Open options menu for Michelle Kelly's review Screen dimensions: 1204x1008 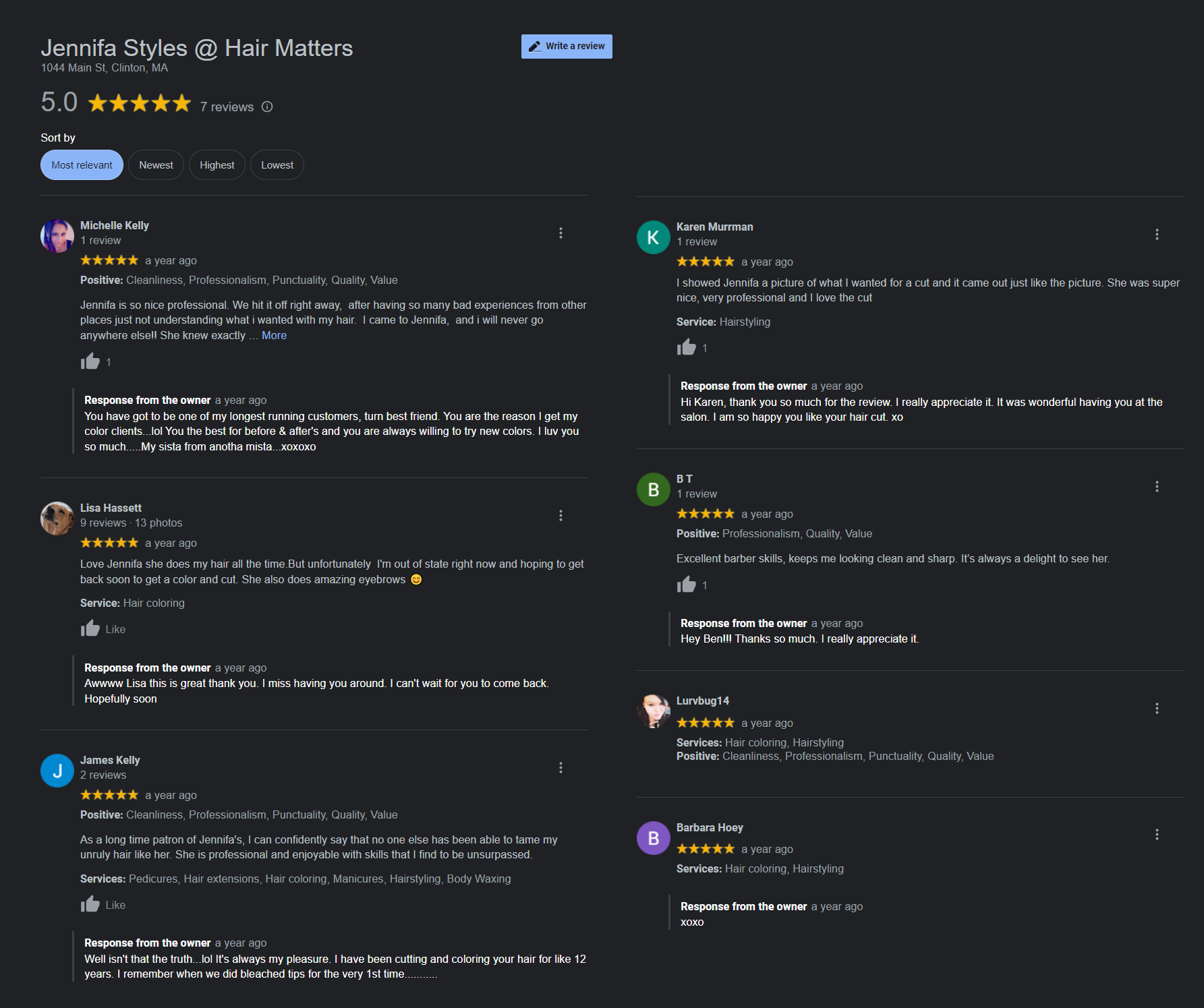[561, 233]
